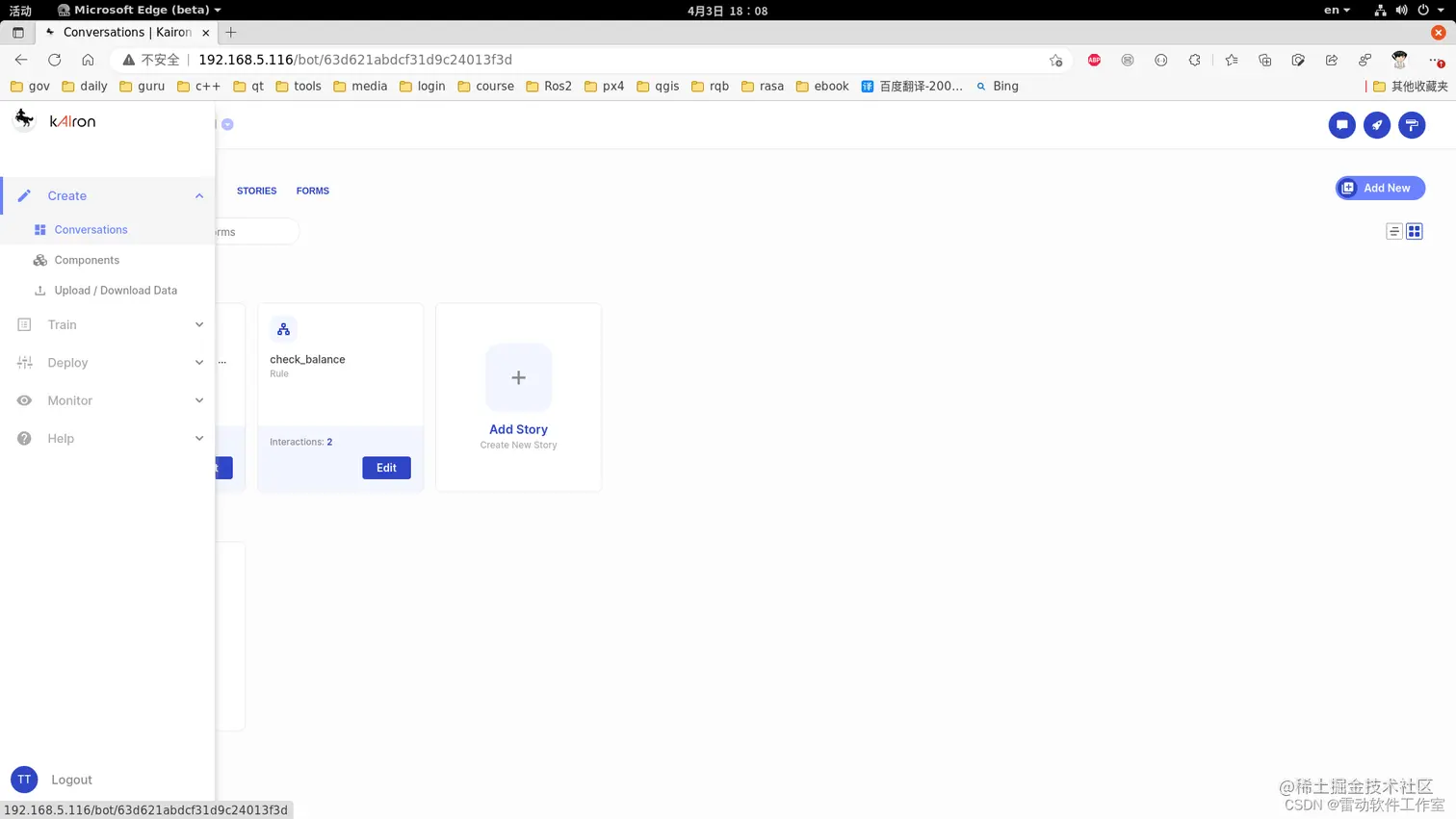This screenshot has height=819, width=1456.
Task: Open the Ros2 bookmarks folder
Action: [x=549, y=86]
